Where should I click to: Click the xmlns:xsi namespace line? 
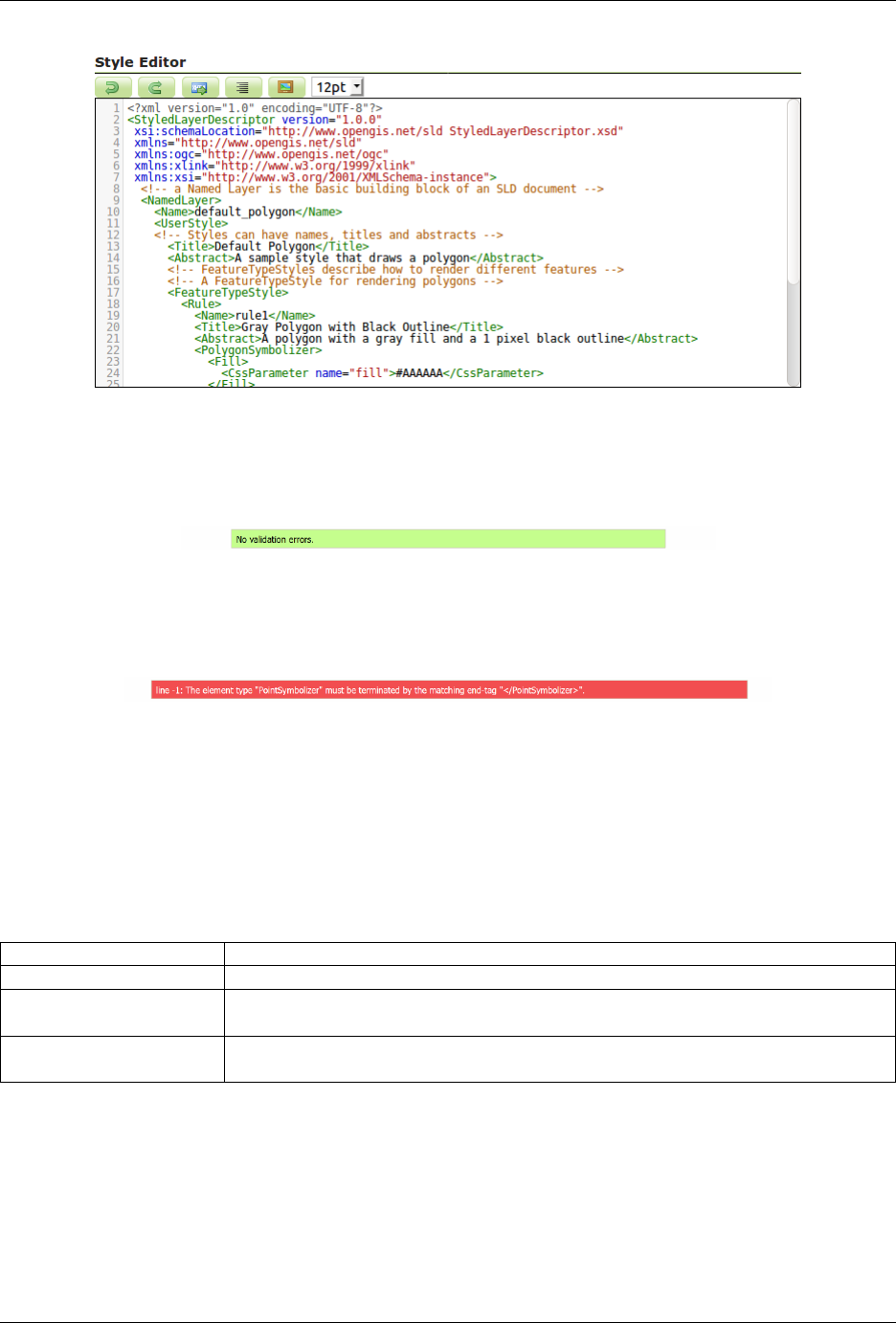pos(315,177)
